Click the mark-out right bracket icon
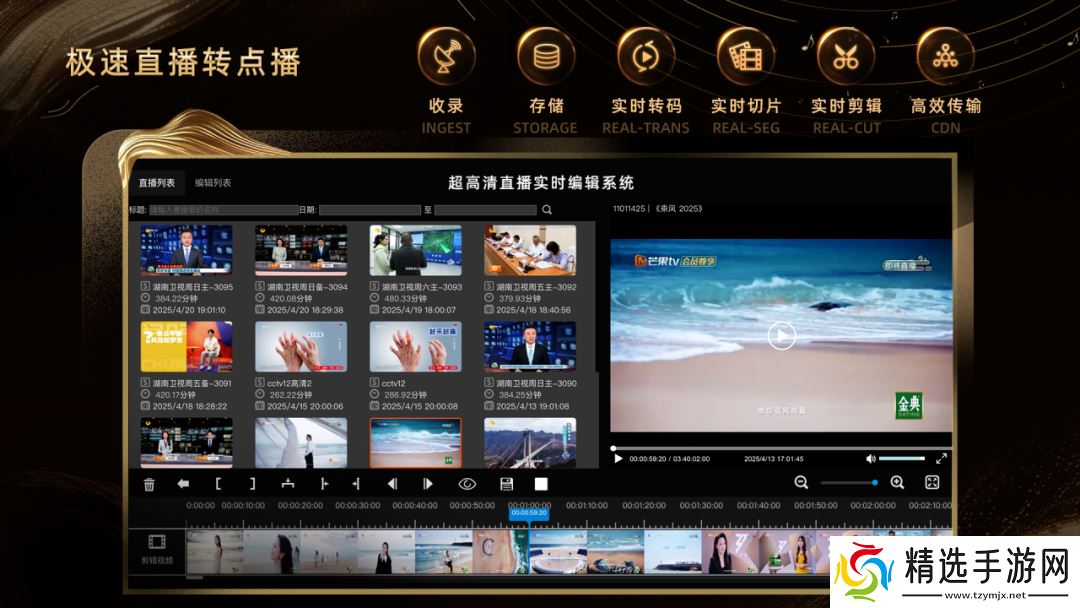Image resolution: width=1080 pixels, height=608 pixels. click(x=252, y=484)
